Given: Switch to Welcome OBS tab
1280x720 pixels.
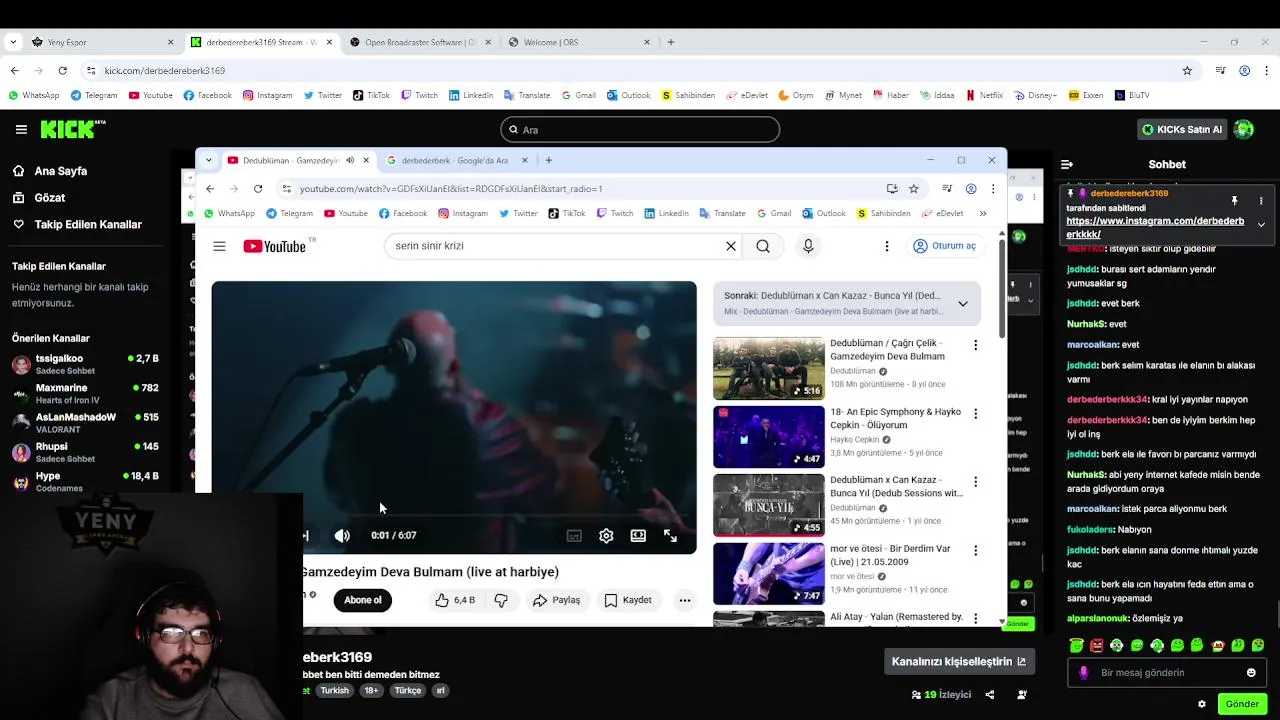Looking at the screenshot, I should click(578, 42).
